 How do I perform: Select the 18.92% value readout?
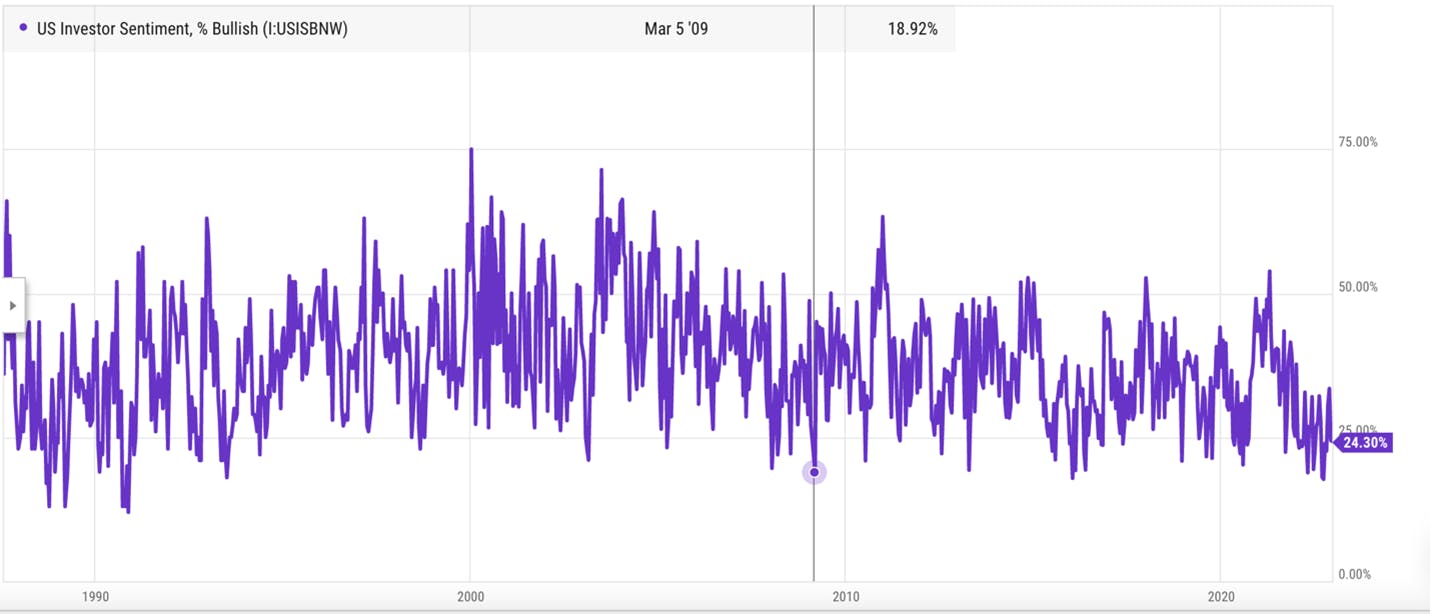(x=912, y=29)
